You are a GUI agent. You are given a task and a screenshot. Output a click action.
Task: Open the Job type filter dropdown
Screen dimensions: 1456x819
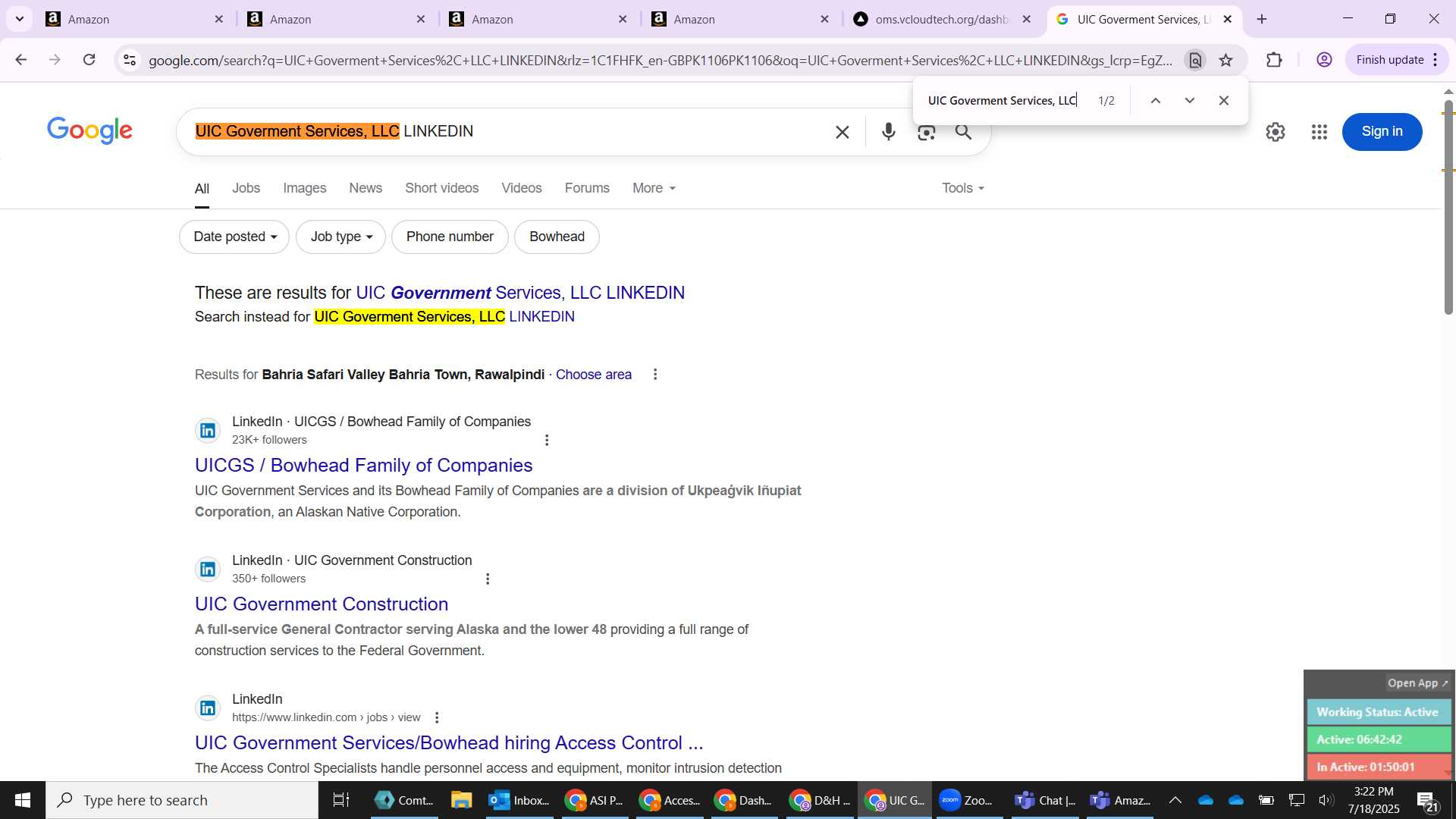click(341, 237)
